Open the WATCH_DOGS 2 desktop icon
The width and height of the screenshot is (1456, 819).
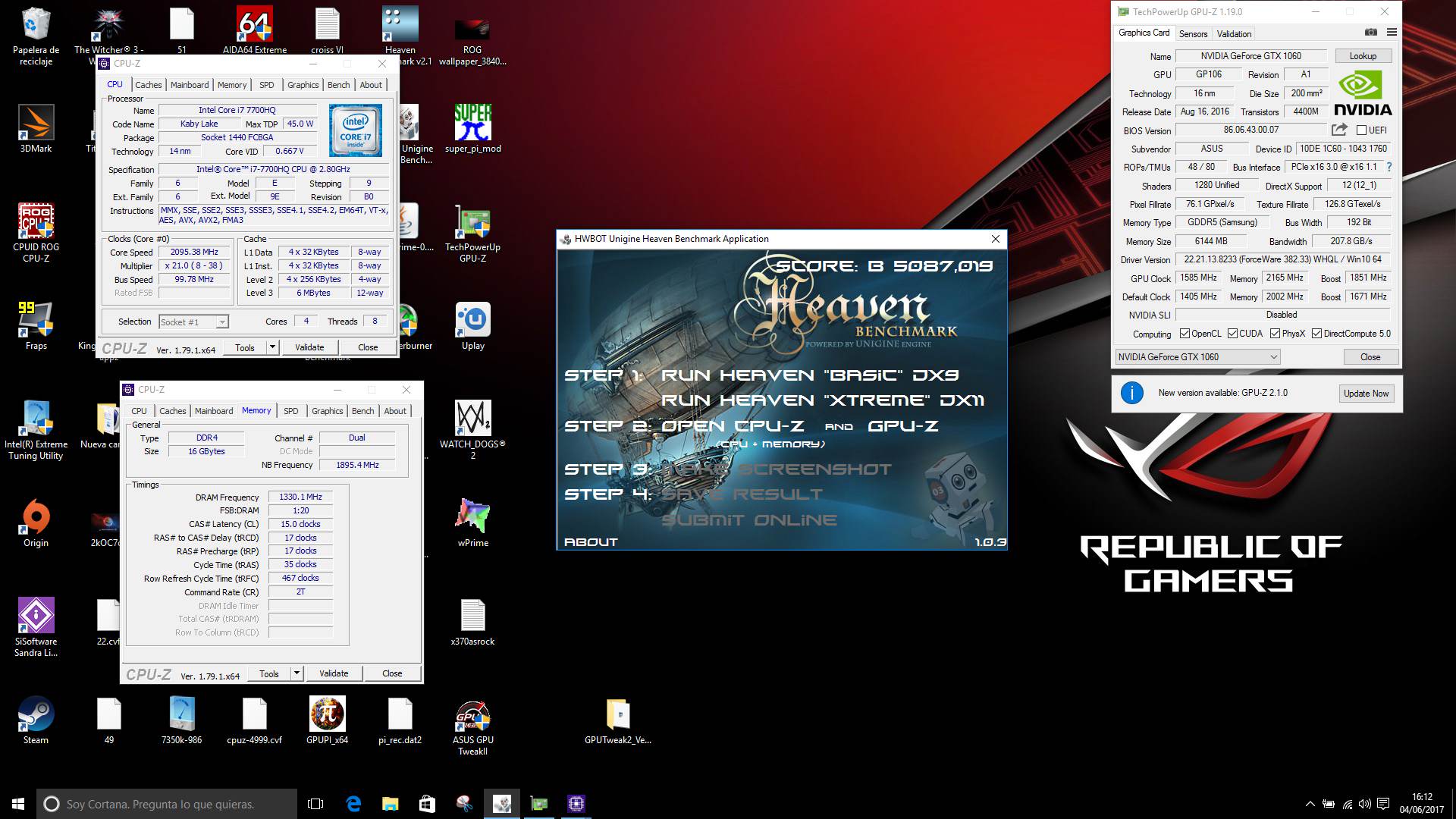472,430
